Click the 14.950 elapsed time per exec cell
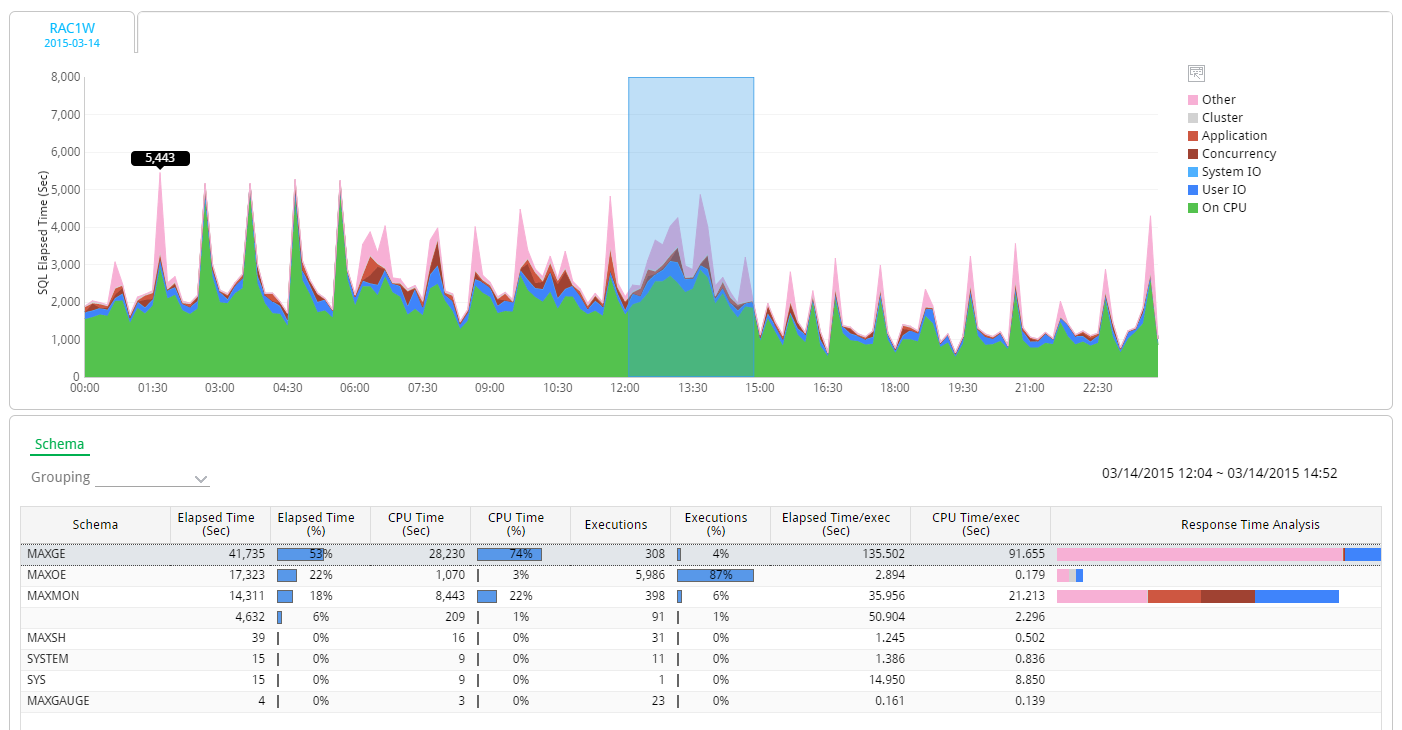The height and width of the screenshot is (730, 1402). 841,680
